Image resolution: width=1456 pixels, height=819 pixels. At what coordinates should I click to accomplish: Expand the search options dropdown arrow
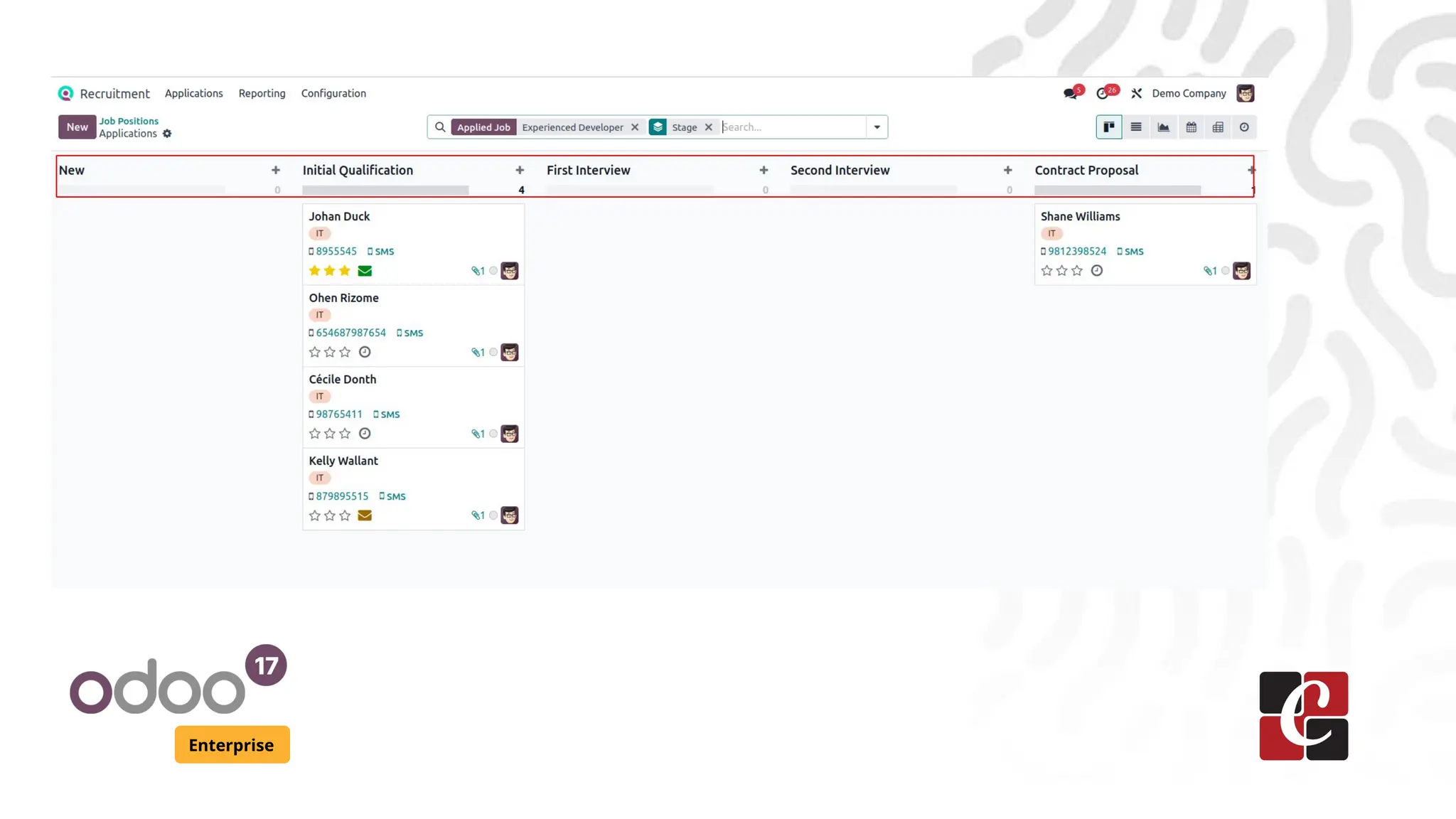click(x=877, y=127)
